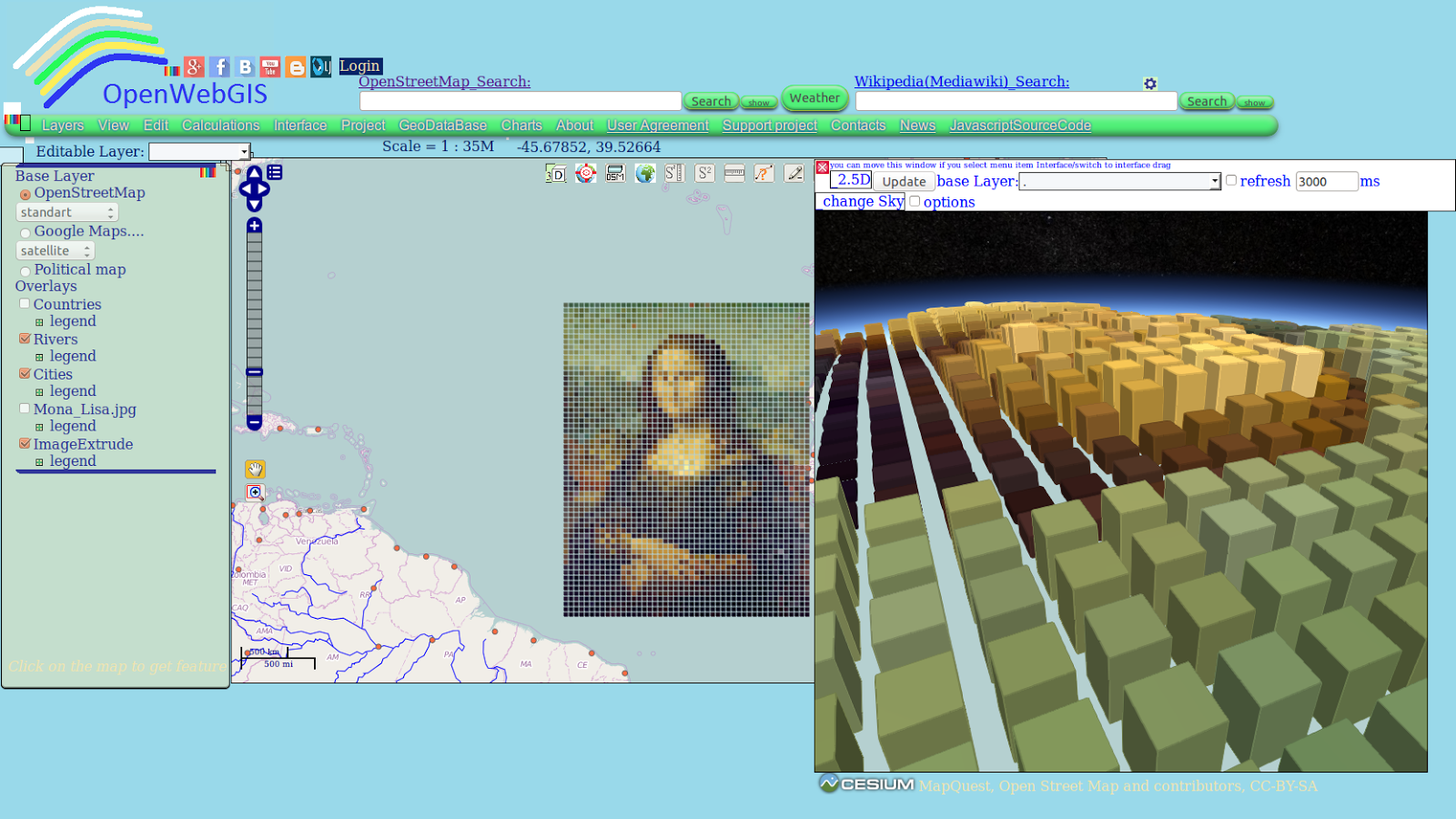1456x819 pixels.
Task: Open the GeoDataBase menu
Action: click(x=442, y=126)
